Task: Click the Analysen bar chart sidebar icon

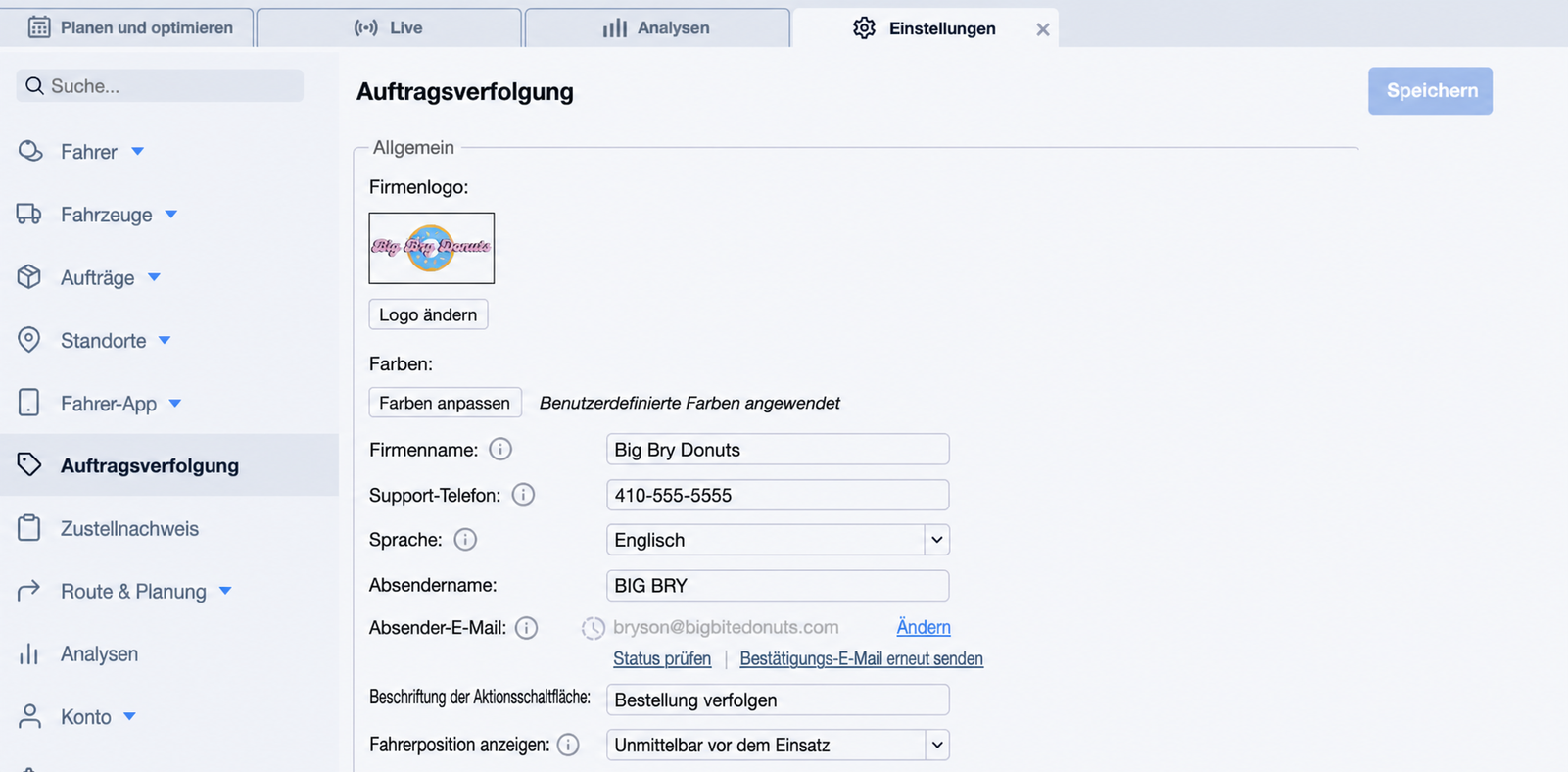Action: (29, 653)
